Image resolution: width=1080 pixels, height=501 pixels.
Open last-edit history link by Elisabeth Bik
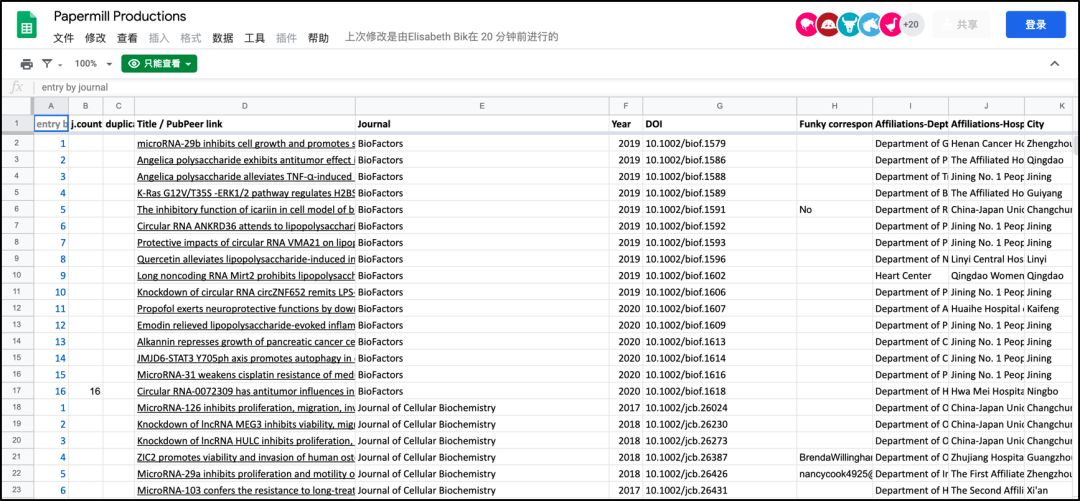pos(451,37)
